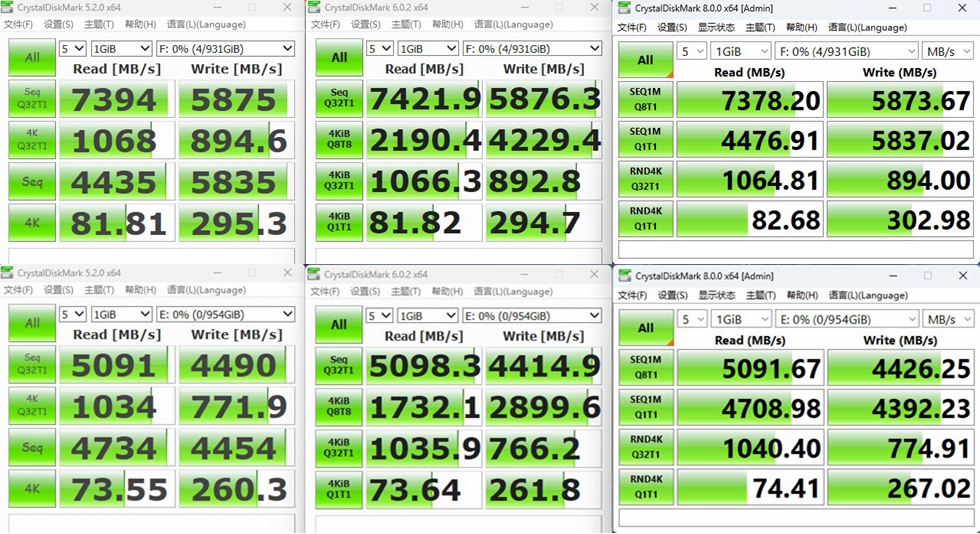This screenshot has width=980, height=534.
Task: Open 1GiB size dropdown in top 5.2.0 window
Action: click(x=121, y=49)
